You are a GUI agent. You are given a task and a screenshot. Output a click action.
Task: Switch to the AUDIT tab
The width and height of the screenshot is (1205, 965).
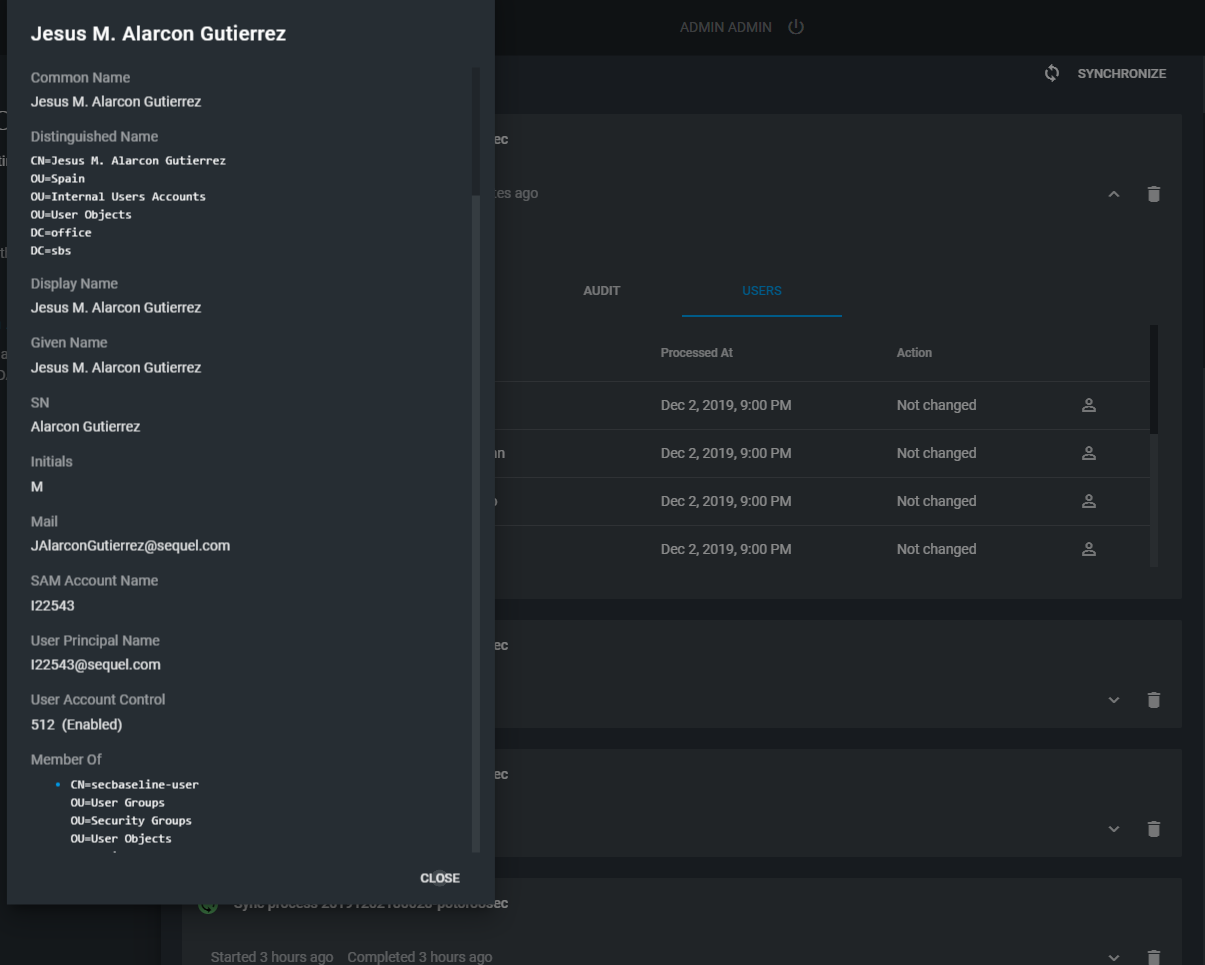pyautogui.click(x=602, y=291)
